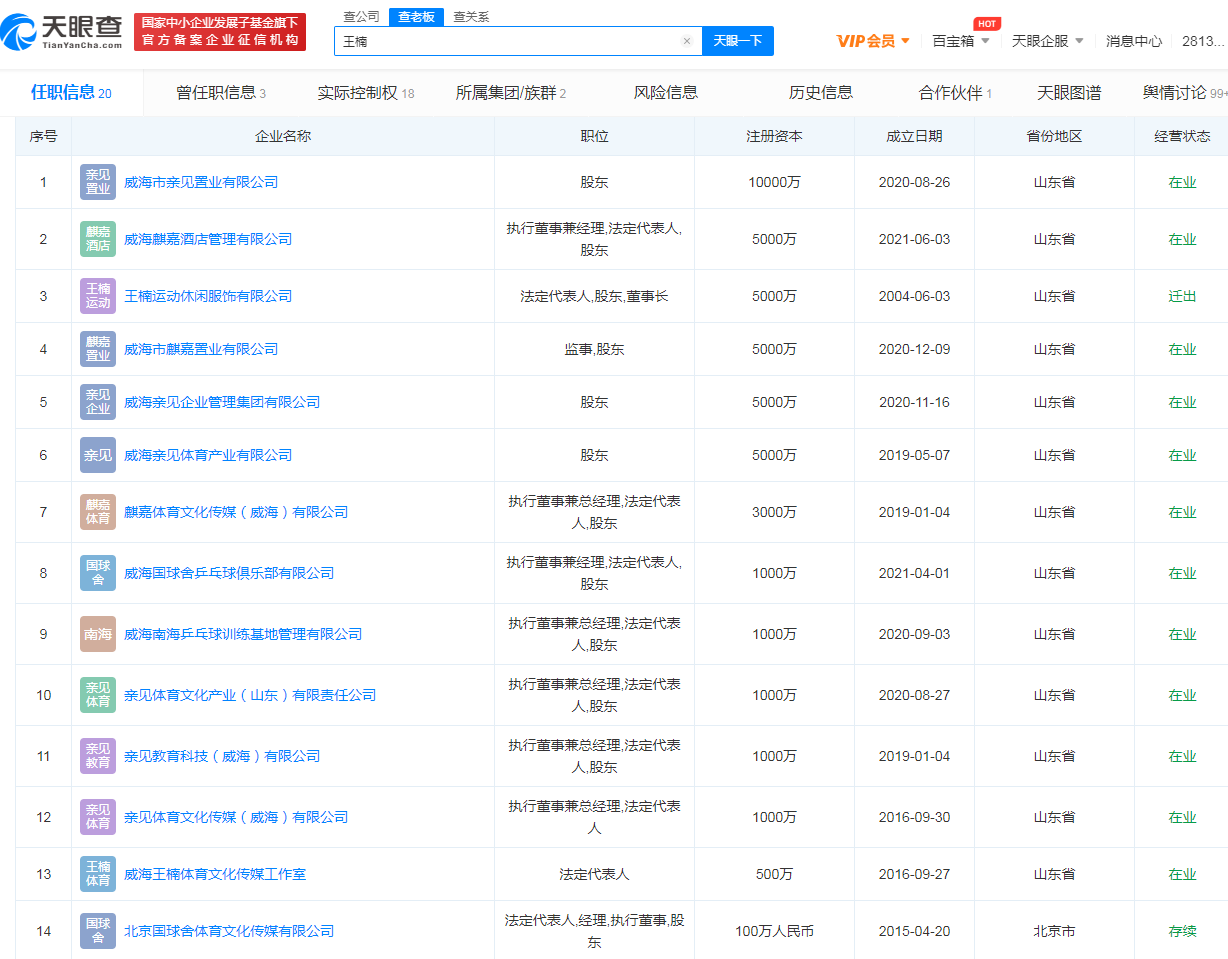
Task: Open the 风险信息 tab
Action: pyautogui.click(x=666, y=93)
